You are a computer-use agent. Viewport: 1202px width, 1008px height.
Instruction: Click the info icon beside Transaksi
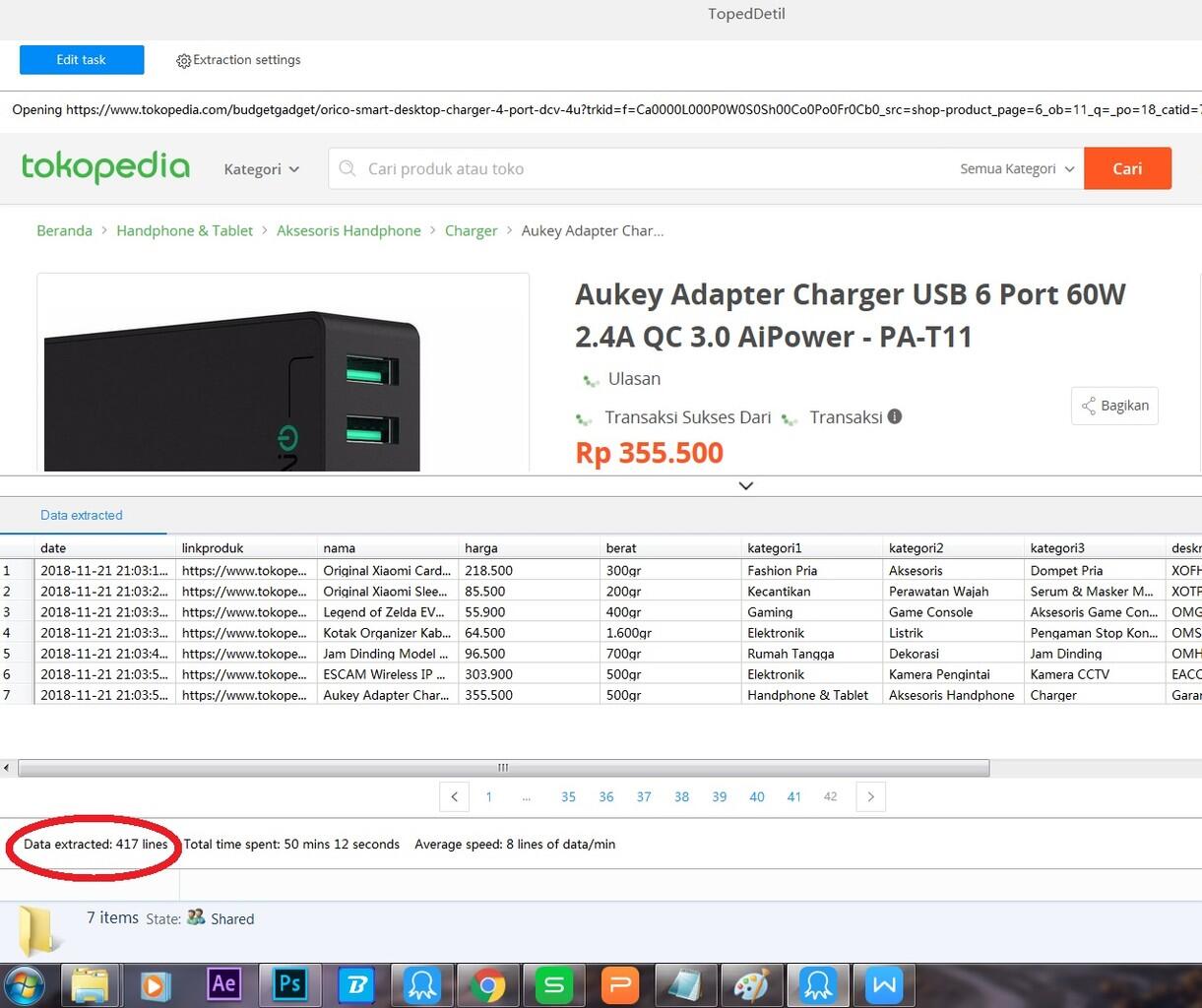point(894,415)
